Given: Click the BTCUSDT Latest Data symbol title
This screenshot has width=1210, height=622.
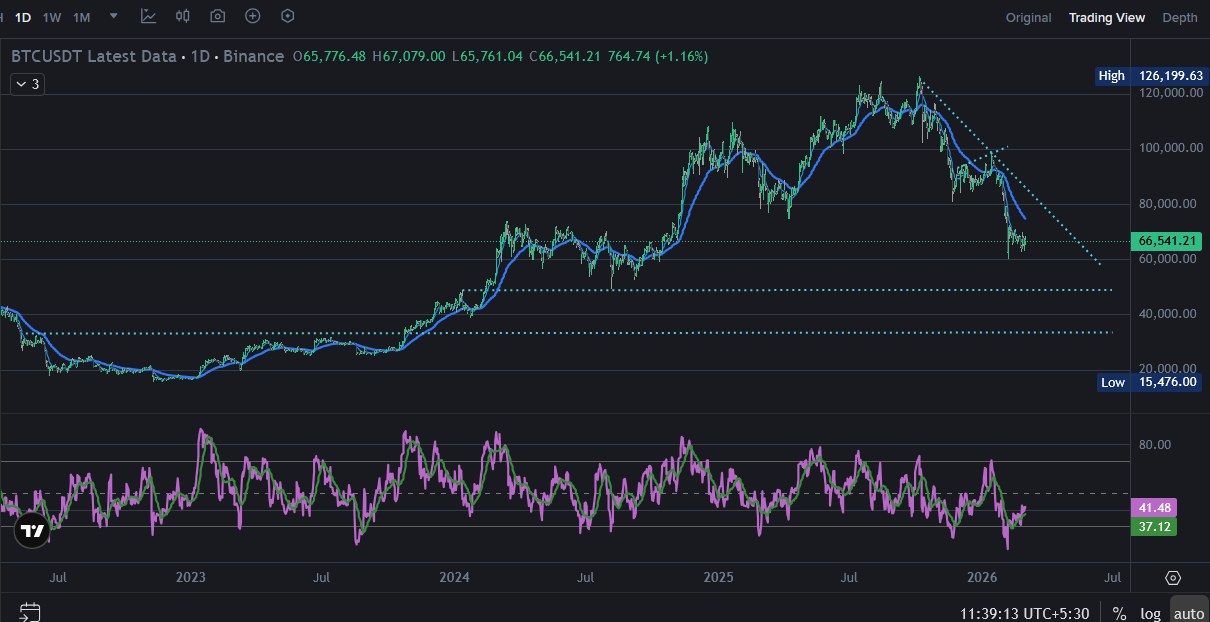Looking at the screenshot, I should tap(94, 56).
